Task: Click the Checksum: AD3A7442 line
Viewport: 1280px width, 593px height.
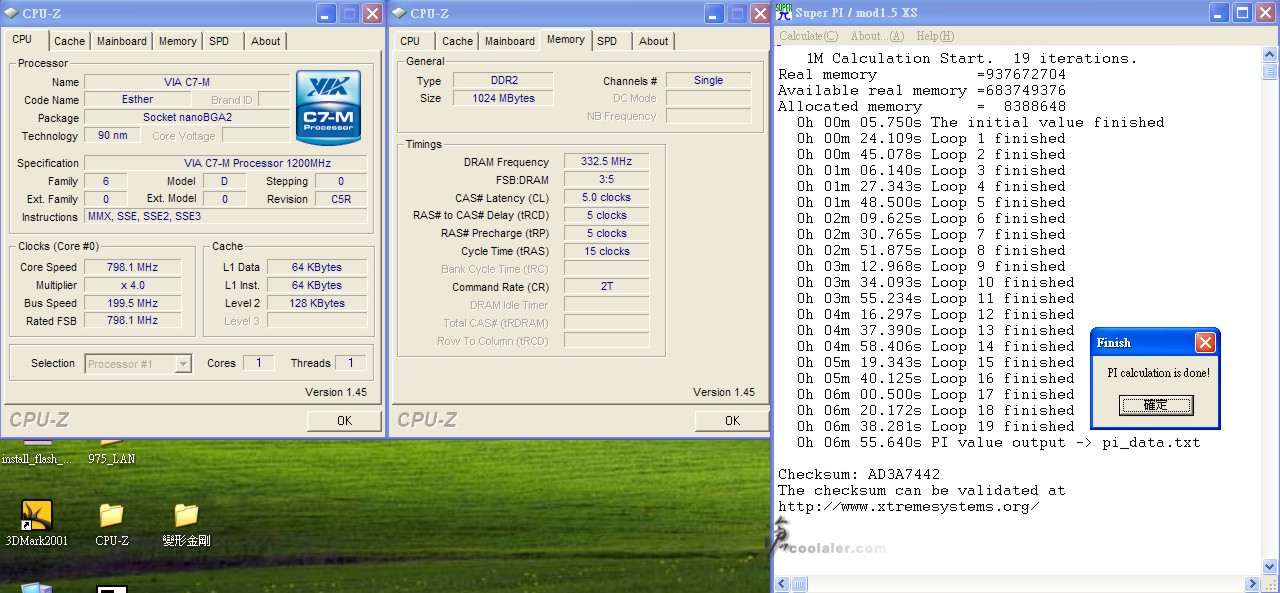Action: pyautogui.click(x=859, y=474)
